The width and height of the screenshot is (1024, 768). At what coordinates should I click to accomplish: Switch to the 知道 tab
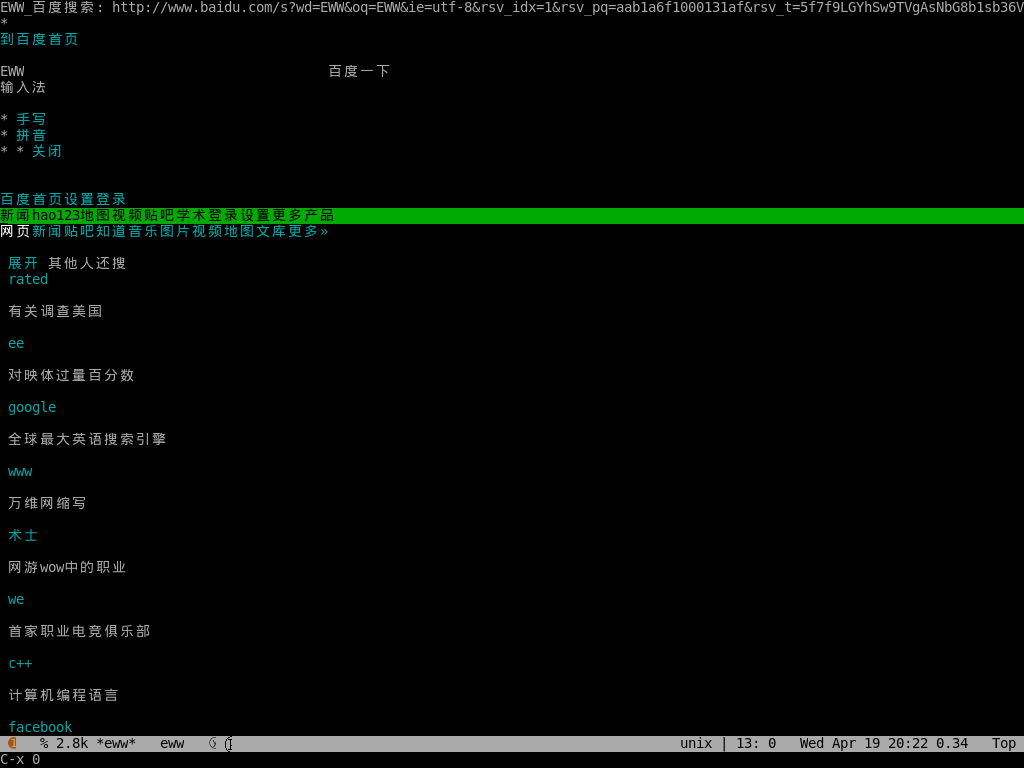pyautogui.click(x=111, y=231)
